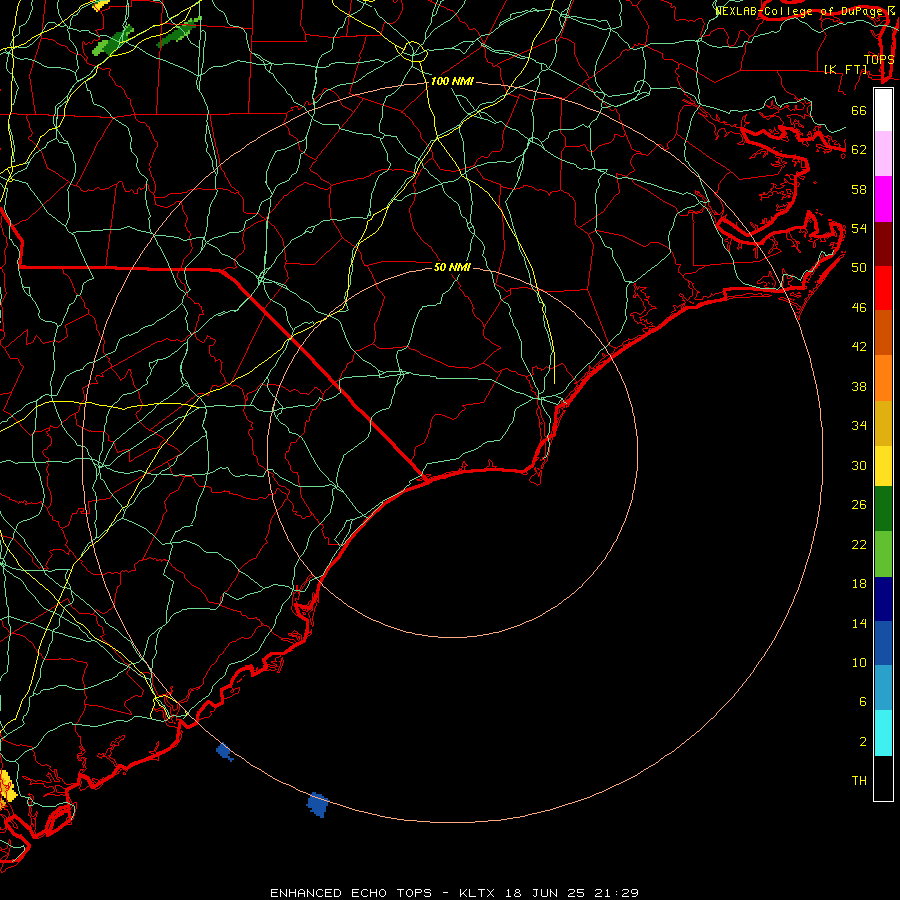This screenshot has width=900, height=900.
Task: Select the dark green legend swatch
Action: coord(883,509)
